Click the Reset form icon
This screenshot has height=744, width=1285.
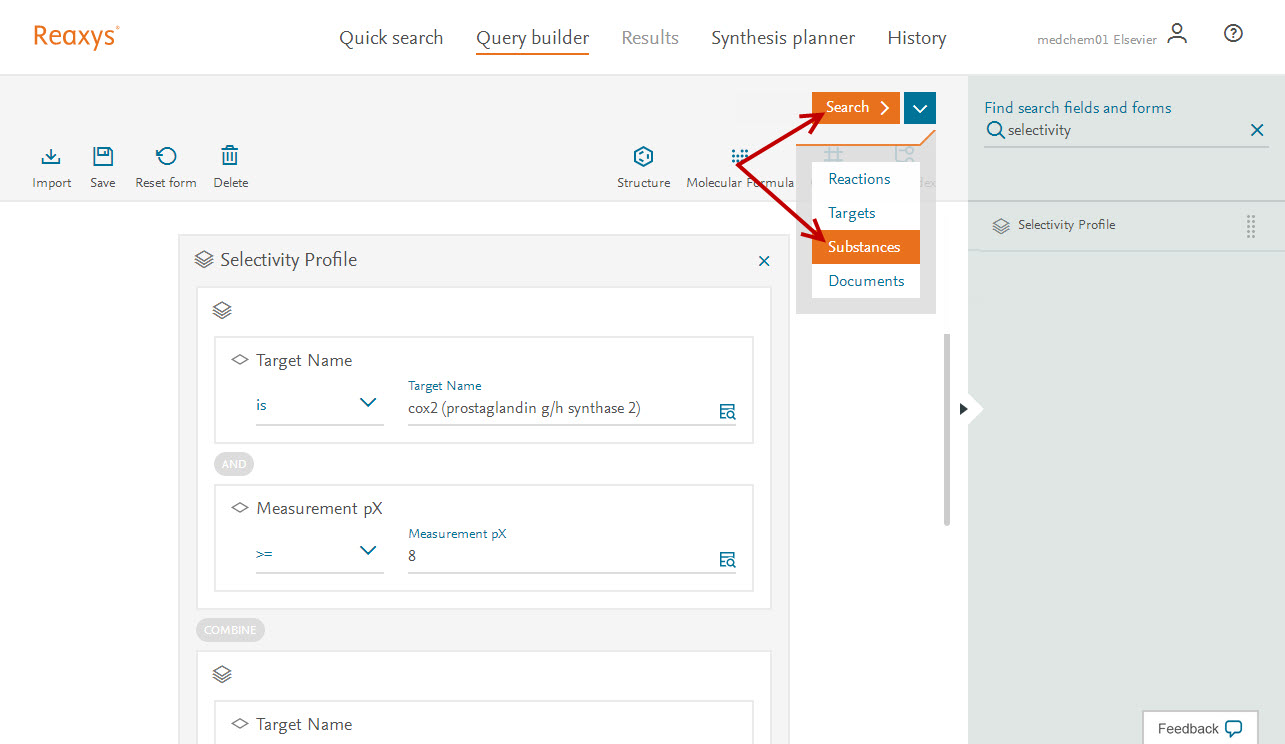(166, 157)
